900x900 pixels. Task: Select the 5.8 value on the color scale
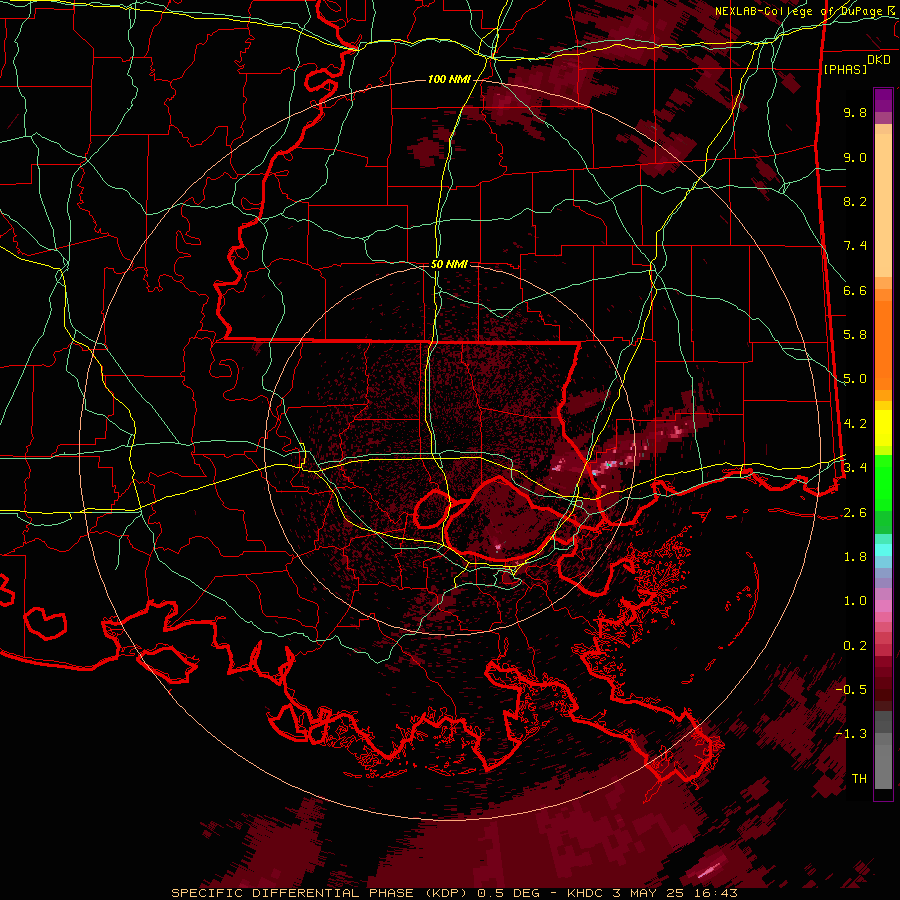(855, 335)
